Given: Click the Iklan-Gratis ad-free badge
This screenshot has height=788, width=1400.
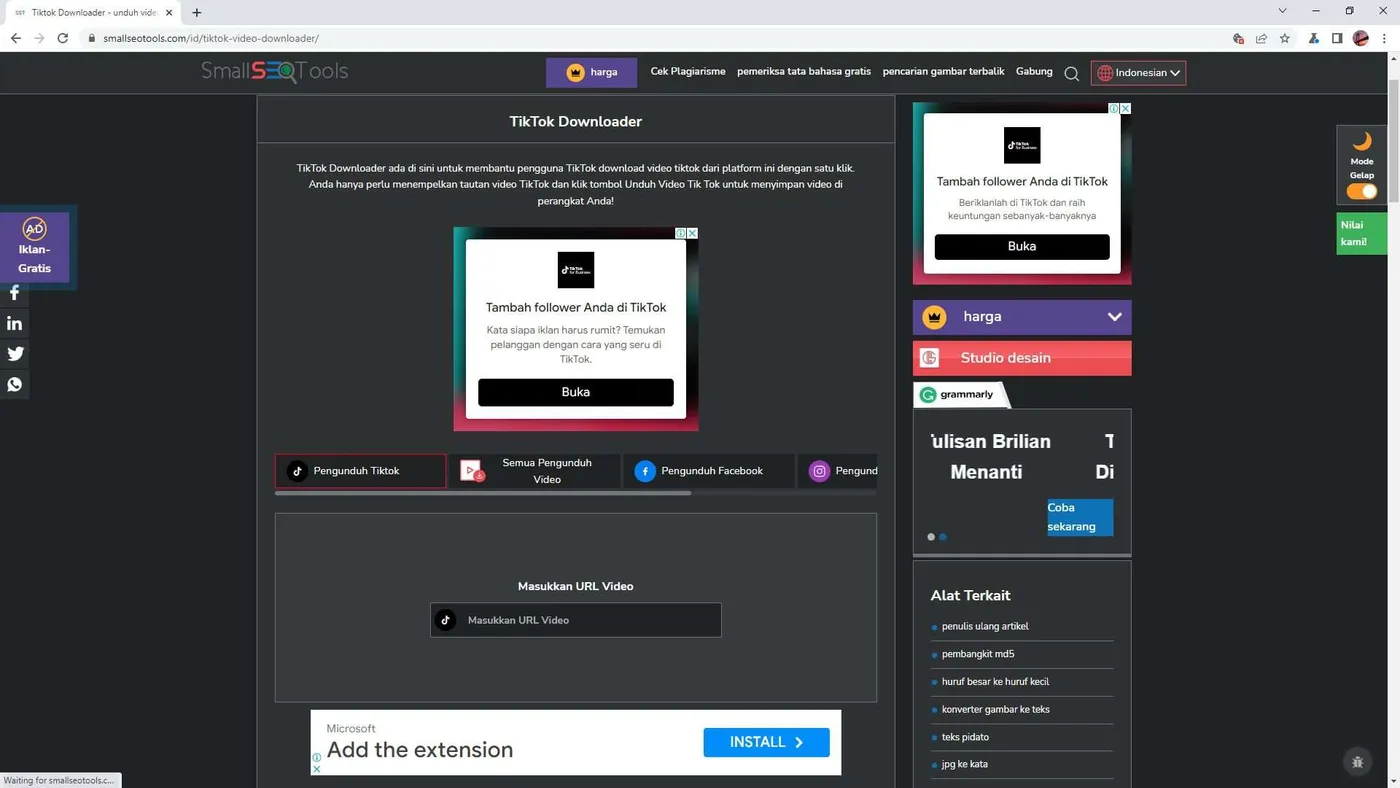Looking at the screenshot, I should [x=34, y=246].
